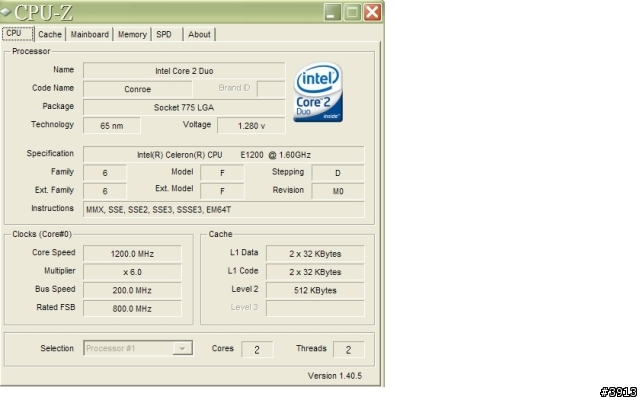Click the Core Speed value '1200.0 MHz'
This screenshot has height=400, width=640.
click(132, 253)
